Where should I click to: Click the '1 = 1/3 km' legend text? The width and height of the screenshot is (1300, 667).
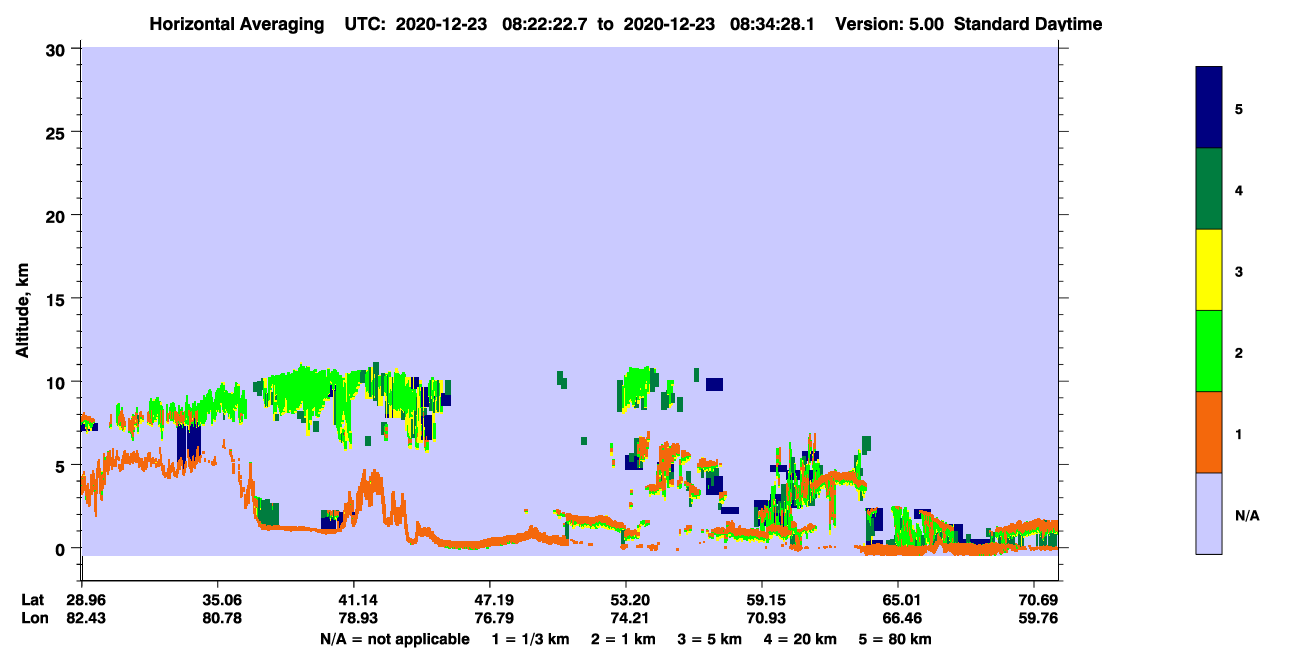tap(530, 639)
